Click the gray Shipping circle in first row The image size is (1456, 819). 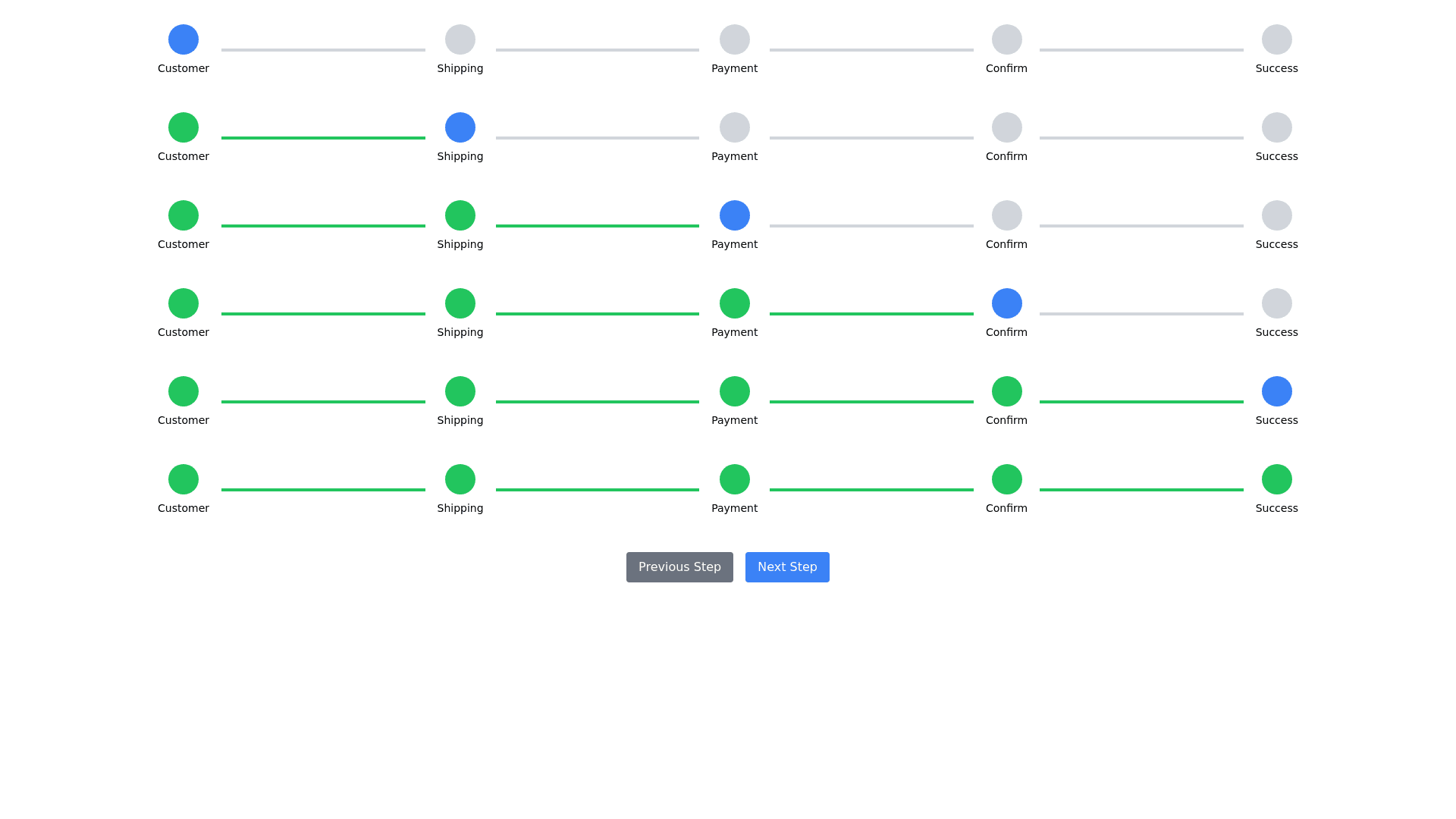(x=460, y=39)
